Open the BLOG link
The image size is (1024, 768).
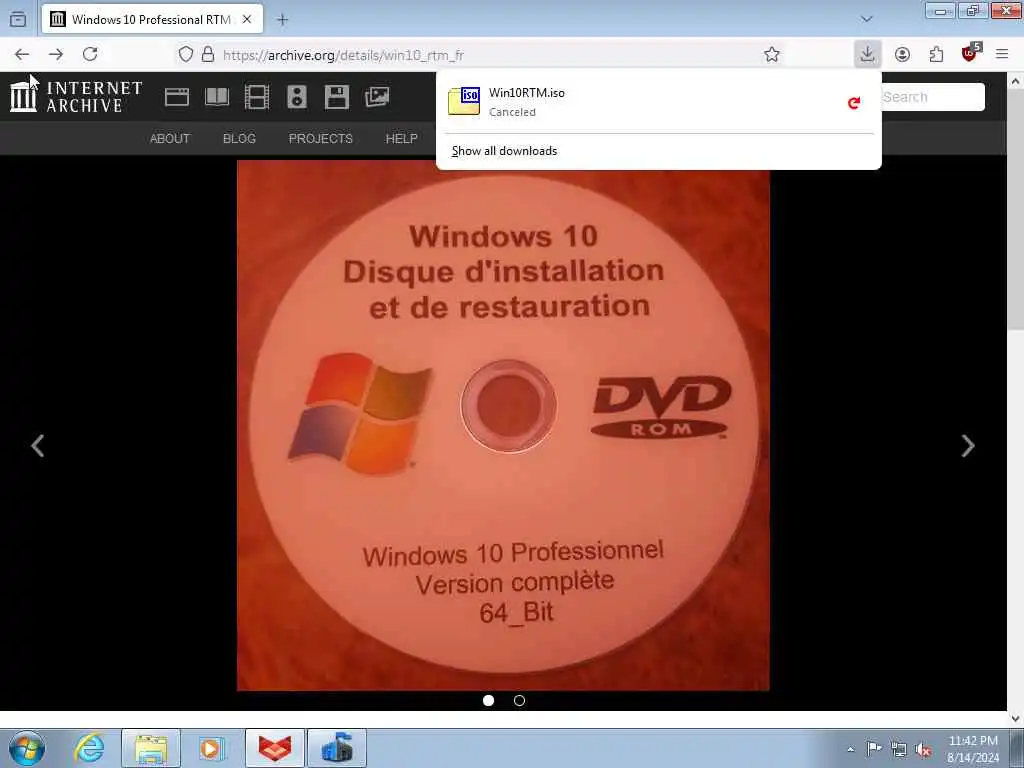(239, 138)
